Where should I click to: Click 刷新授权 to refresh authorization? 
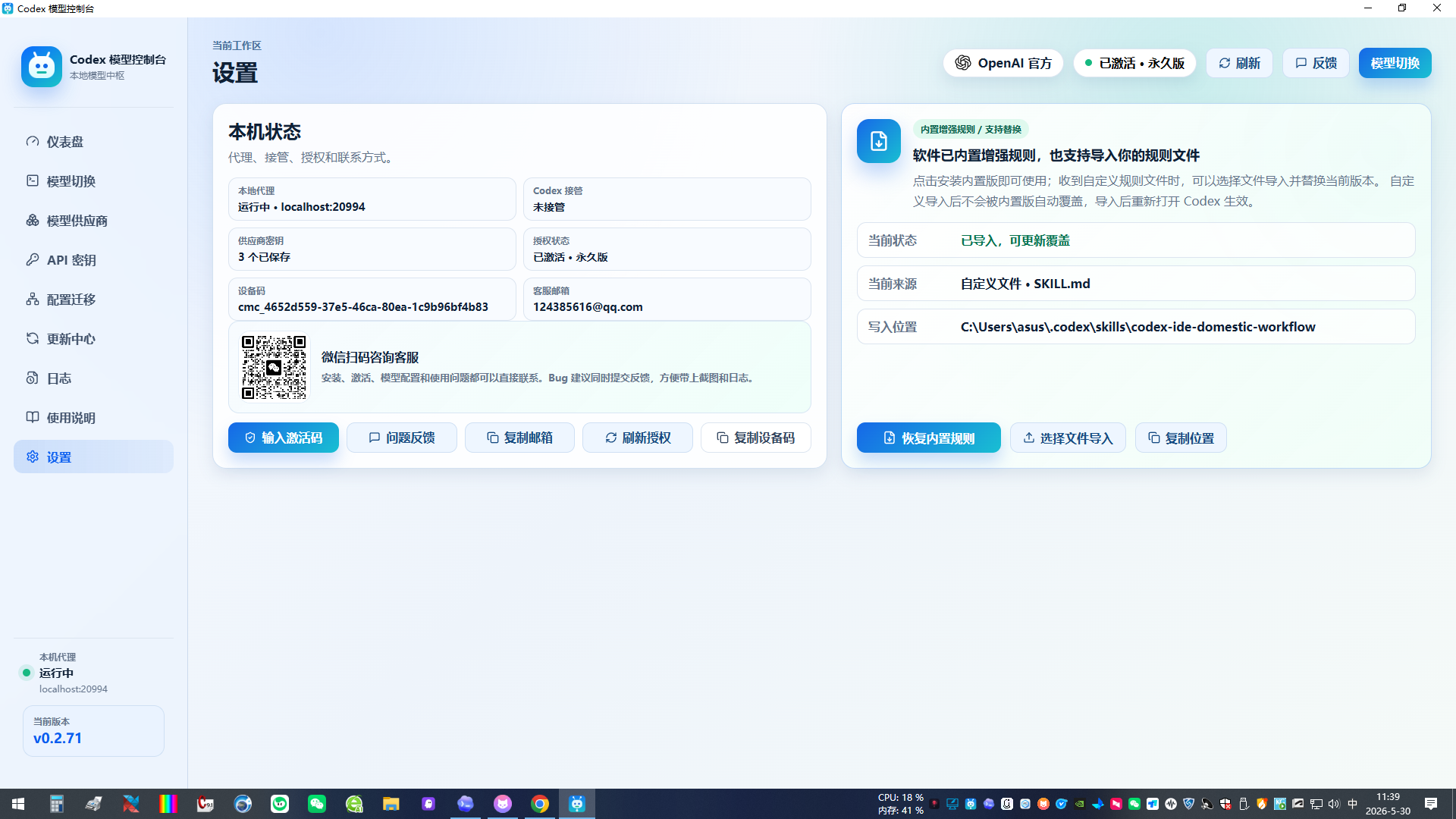638,438
